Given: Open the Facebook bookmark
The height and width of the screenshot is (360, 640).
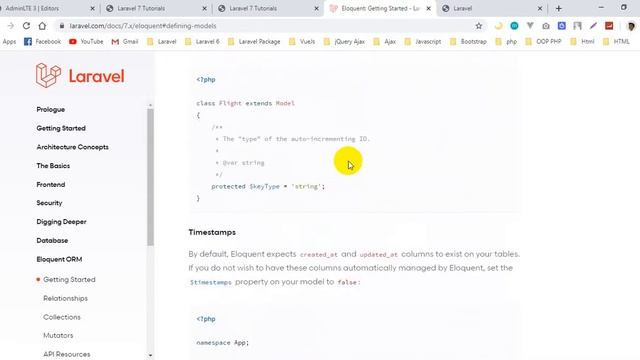Looking at the screenshot, I should 42,41.
